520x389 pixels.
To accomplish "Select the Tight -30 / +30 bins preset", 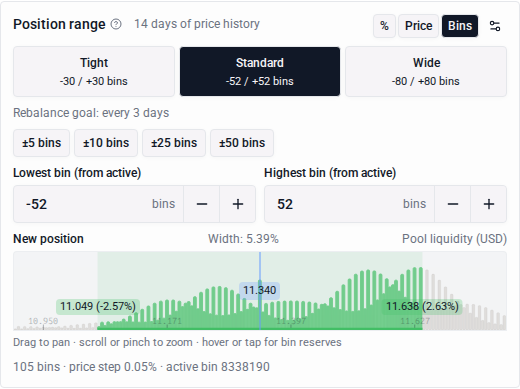I will (x=94, y=72).
